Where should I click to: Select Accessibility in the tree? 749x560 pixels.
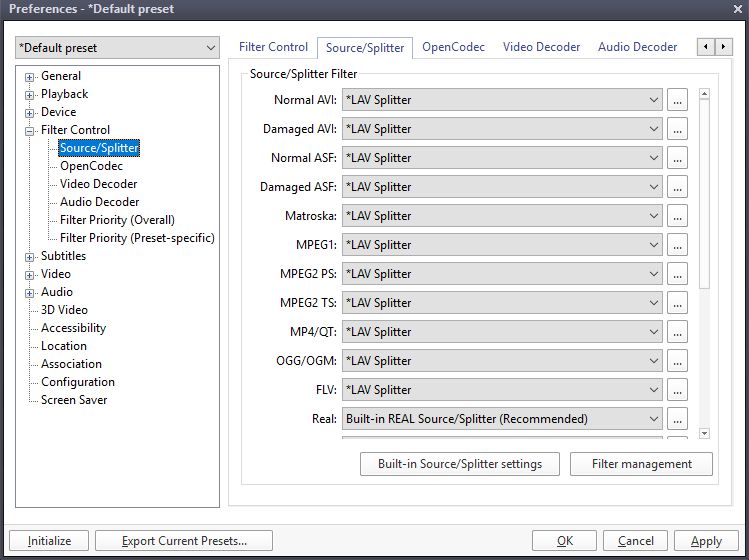click(x=74, y=328)
